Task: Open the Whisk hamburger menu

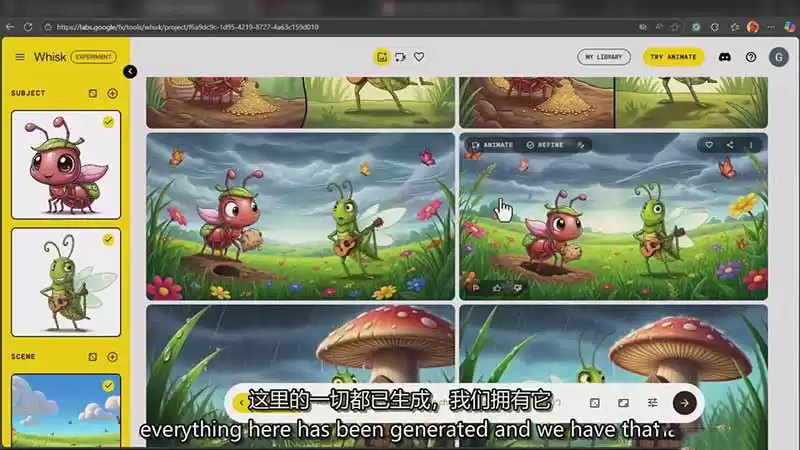Action: pyautogui.click(x=20, y=57)
